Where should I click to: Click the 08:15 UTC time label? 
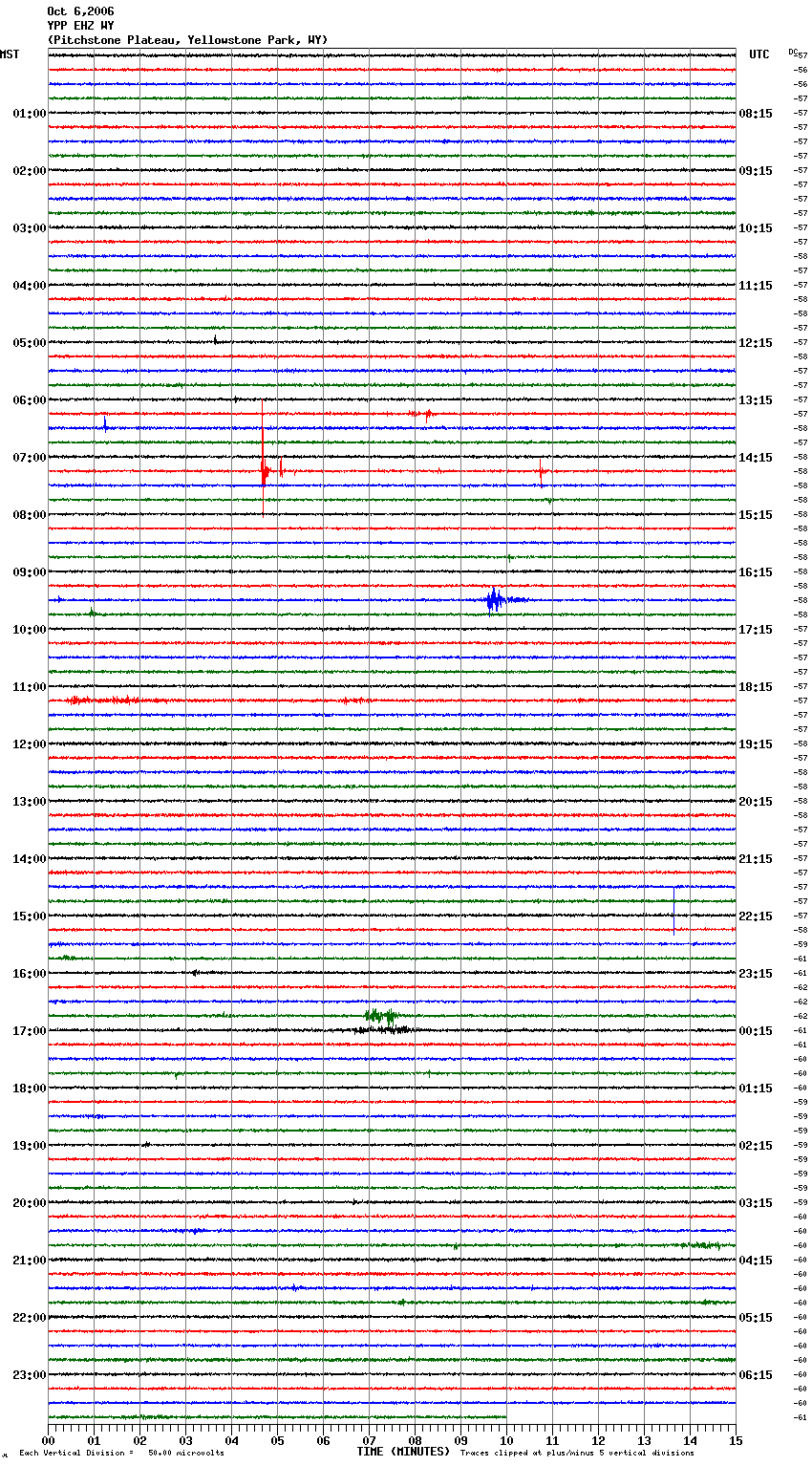[x=756, y=114]
